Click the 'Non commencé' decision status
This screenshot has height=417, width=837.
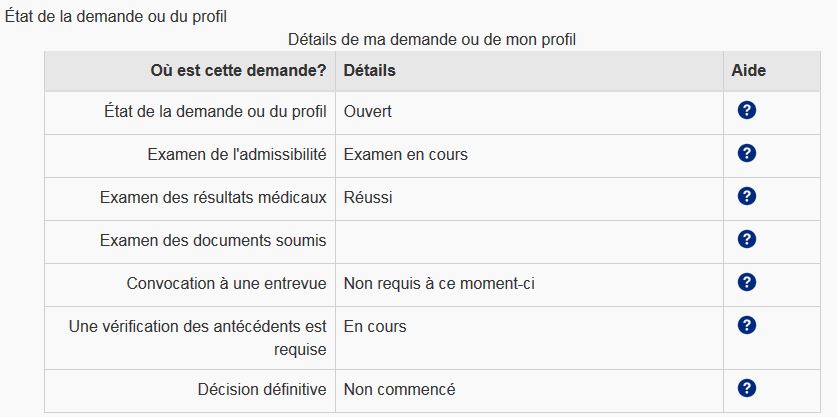tap(399, 389)
